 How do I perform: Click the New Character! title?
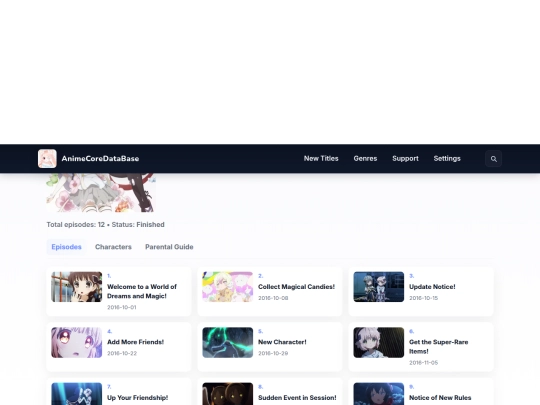coord(282,342)
